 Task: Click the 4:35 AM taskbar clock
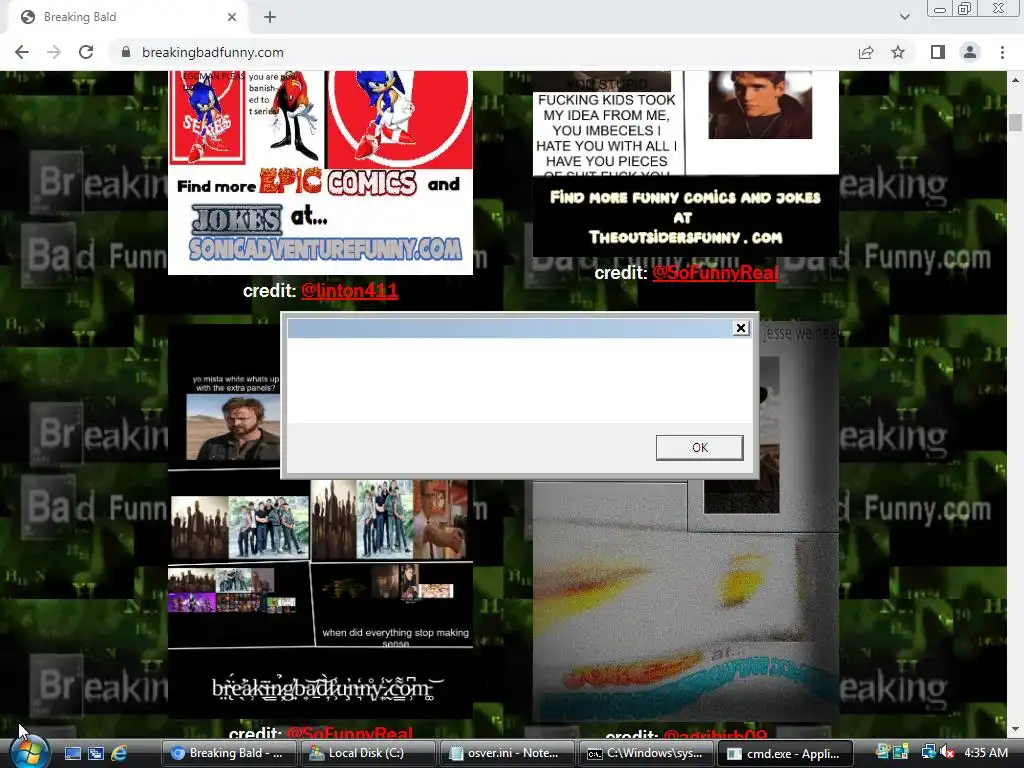985,753
